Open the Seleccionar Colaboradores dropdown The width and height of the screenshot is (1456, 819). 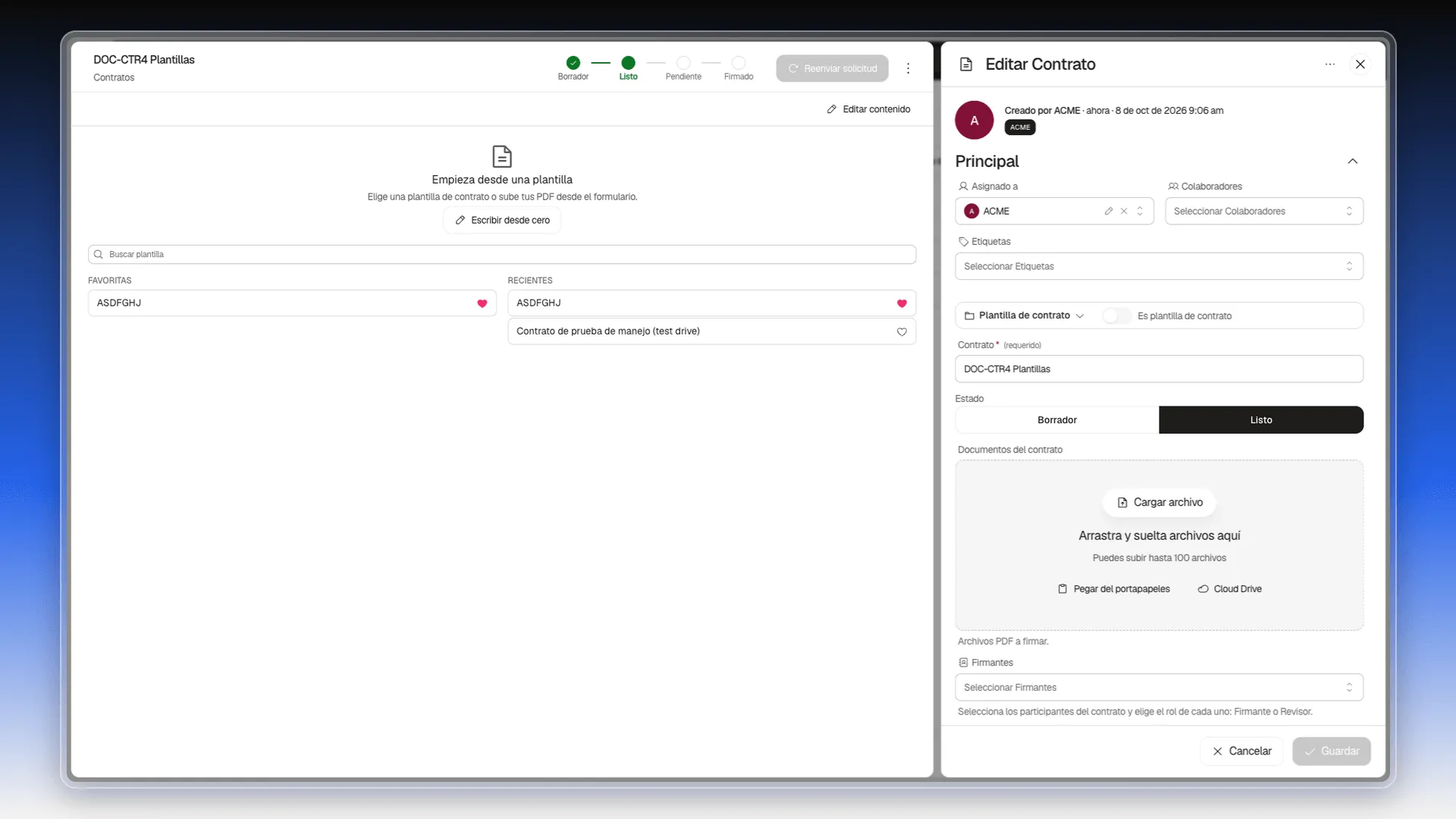(1264, 211)
